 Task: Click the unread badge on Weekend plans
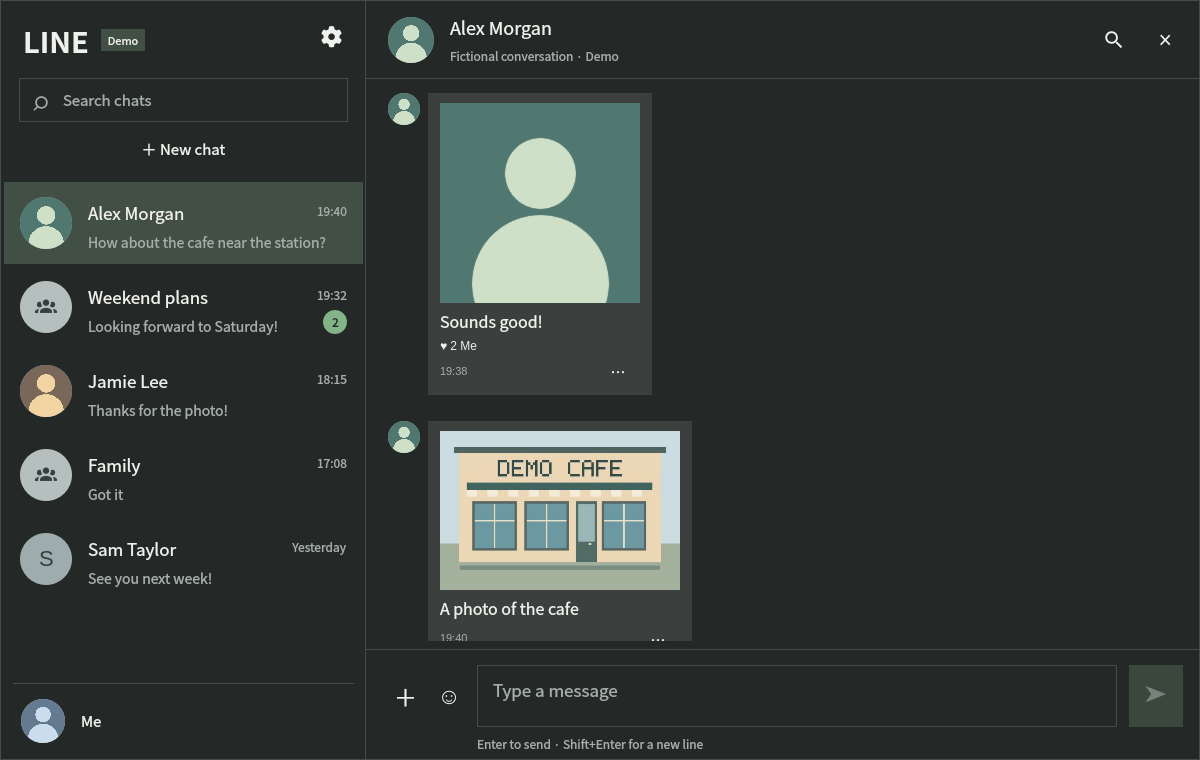335,322
